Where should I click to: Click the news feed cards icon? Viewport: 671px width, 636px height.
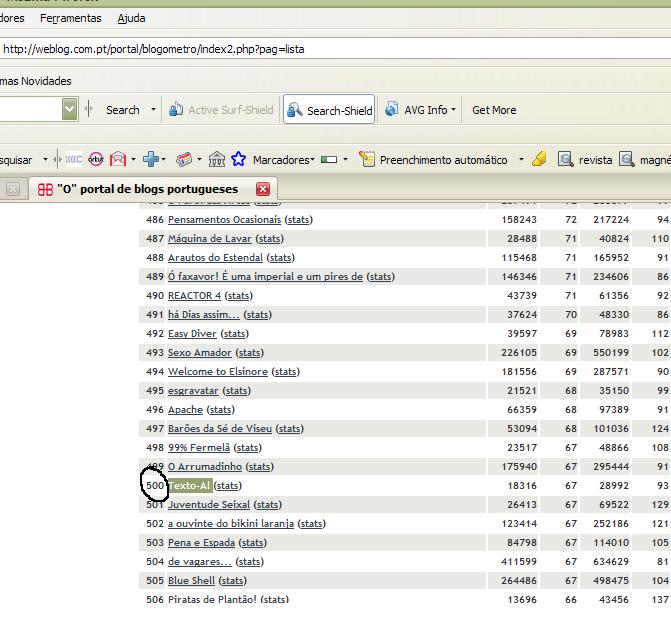pos(184,160)
